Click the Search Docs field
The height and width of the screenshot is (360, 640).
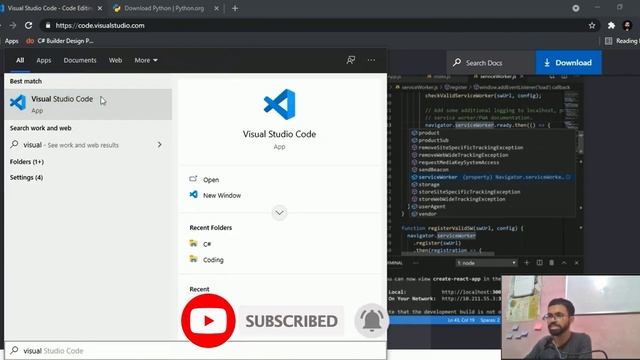click(x=491, y=62)
